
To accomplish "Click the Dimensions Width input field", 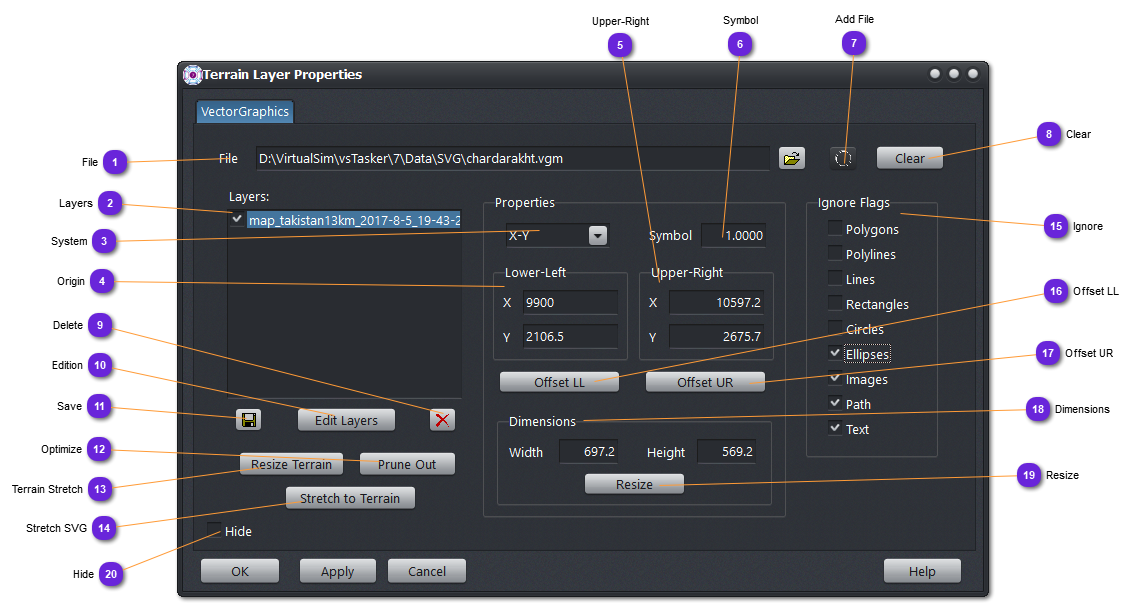I will pos(588,452).
